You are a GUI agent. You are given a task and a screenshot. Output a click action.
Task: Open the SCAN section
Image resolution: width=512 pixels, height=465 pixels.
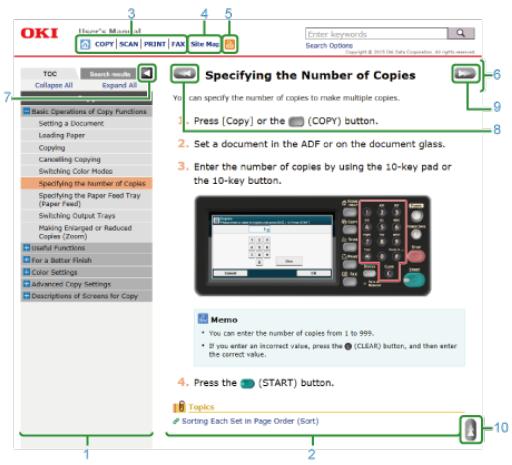coord(129,44)
